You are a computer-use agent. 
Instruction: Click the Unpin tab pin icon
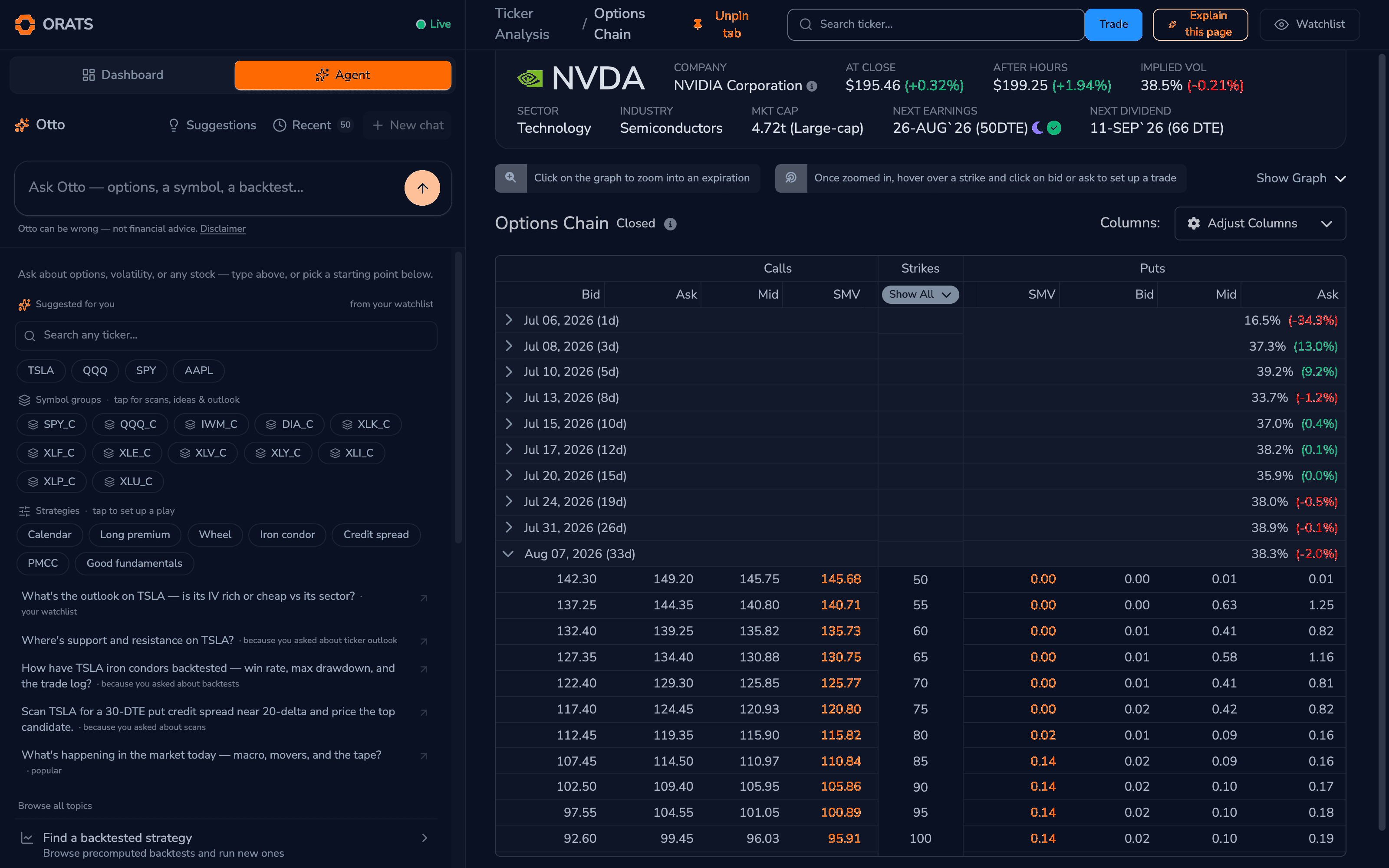[x=698, y=24]
